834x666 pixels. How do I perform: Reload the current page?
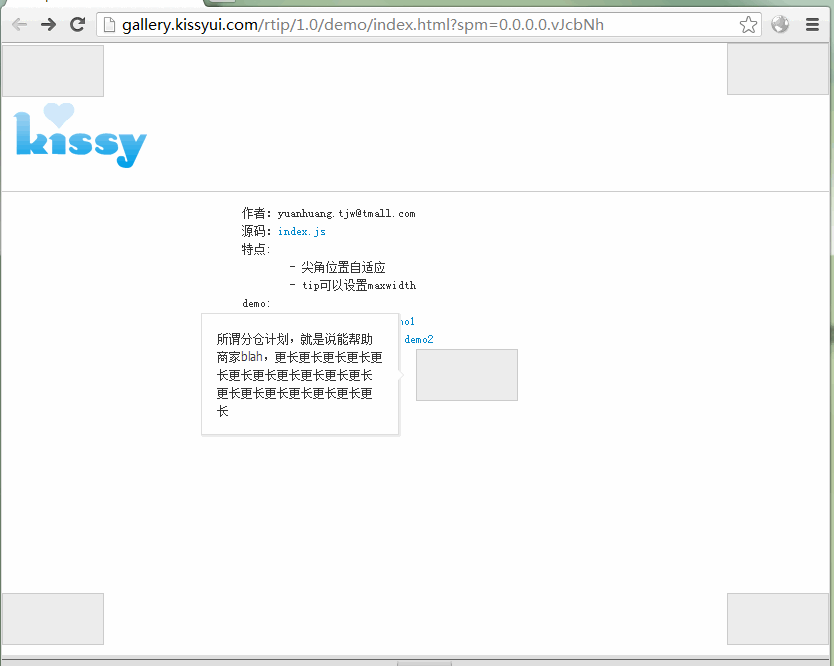[77, 25]
